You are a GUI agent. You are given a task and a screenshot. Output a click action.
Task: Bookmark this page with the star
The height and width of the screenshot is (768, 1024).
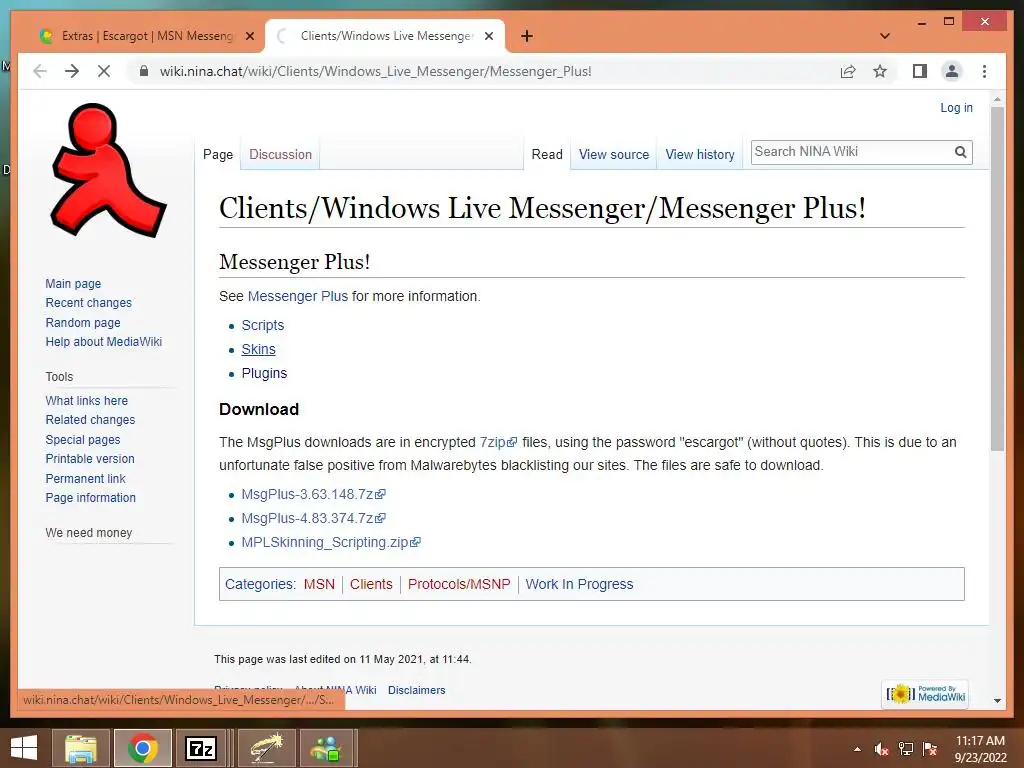[880, 71]
